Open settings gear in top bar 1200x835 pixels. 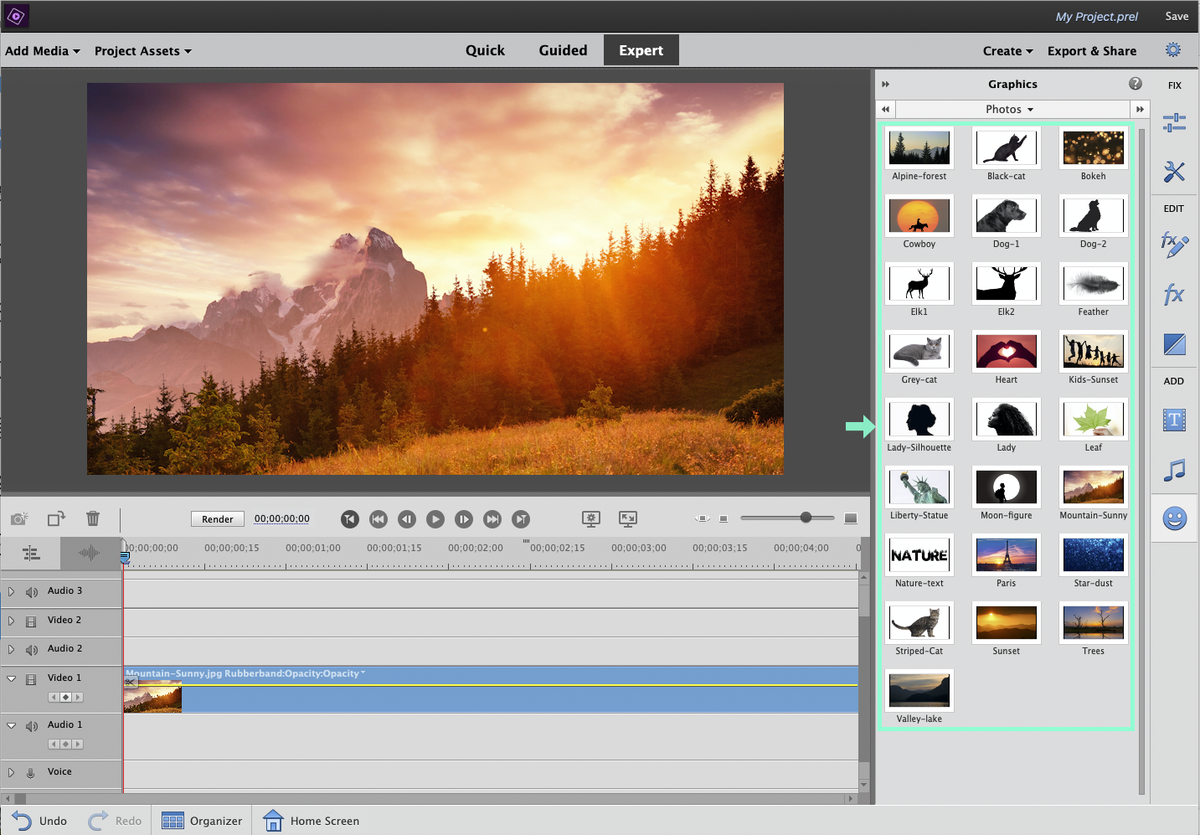(x=1173, y=50)
